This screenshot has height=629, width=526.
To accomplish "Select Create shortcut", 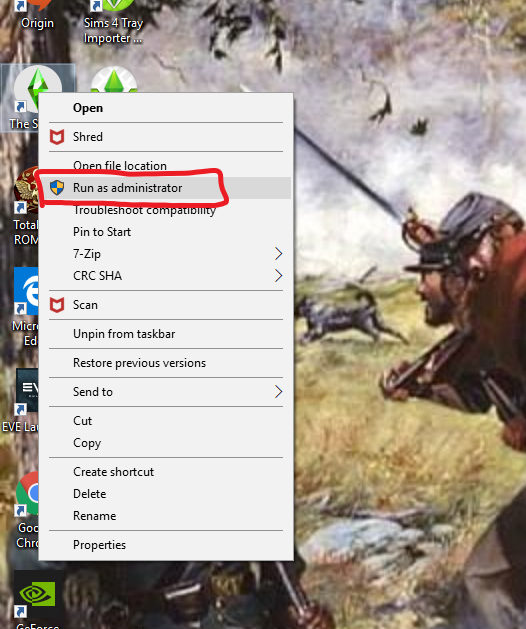I will [x=166, y=472].
